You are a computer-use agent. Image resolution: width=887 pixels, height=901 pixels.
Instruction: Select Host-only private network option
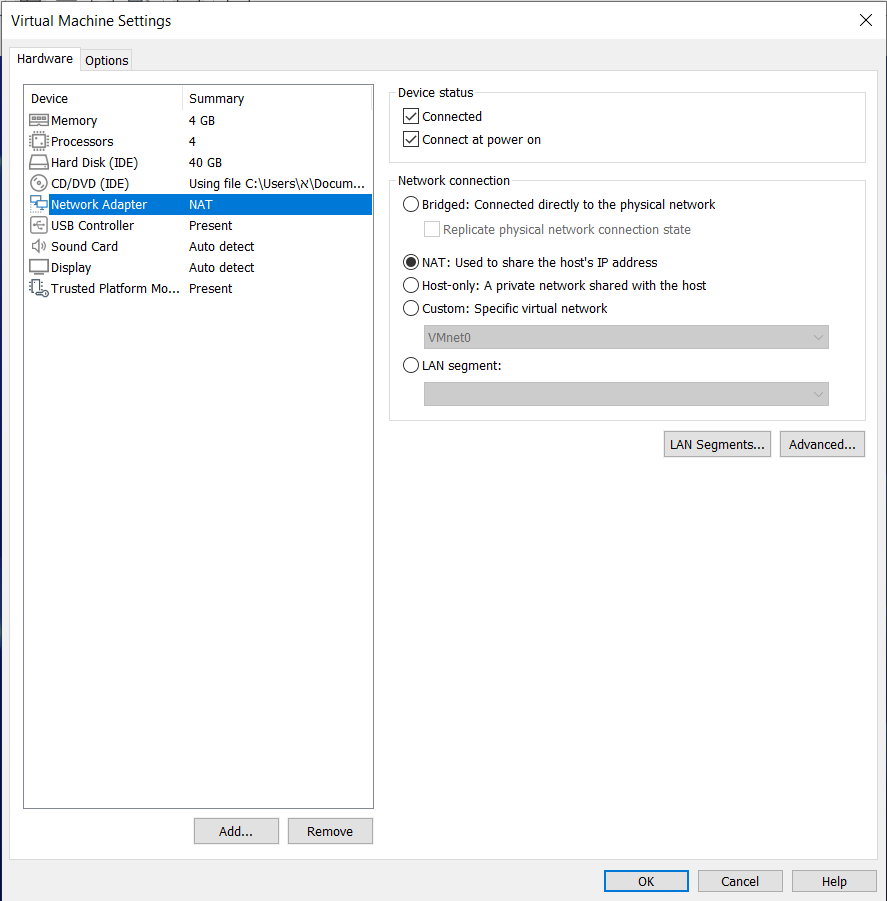click(x=411, y=286)
